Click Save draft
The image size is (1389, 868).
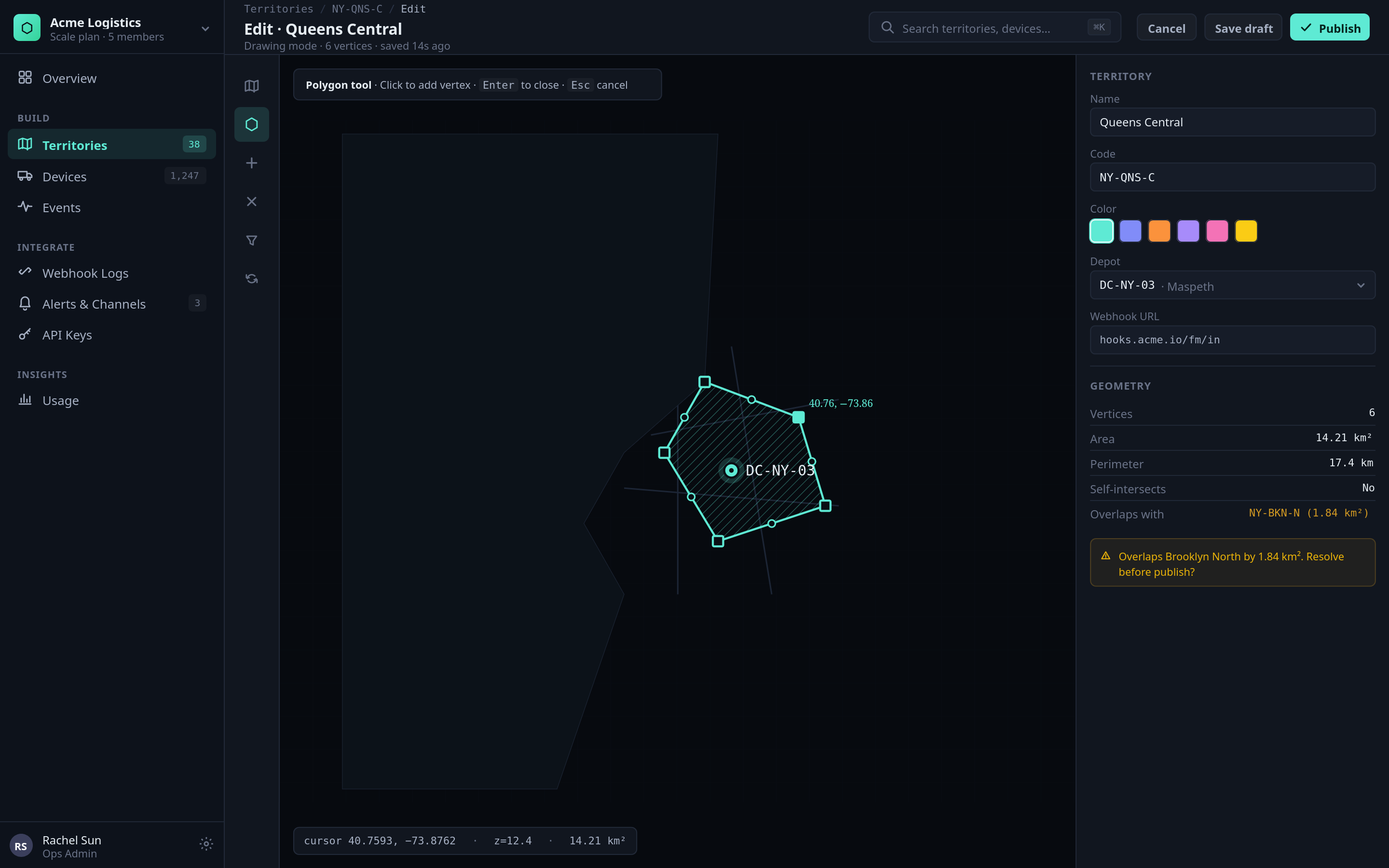tap(1243, 28)
